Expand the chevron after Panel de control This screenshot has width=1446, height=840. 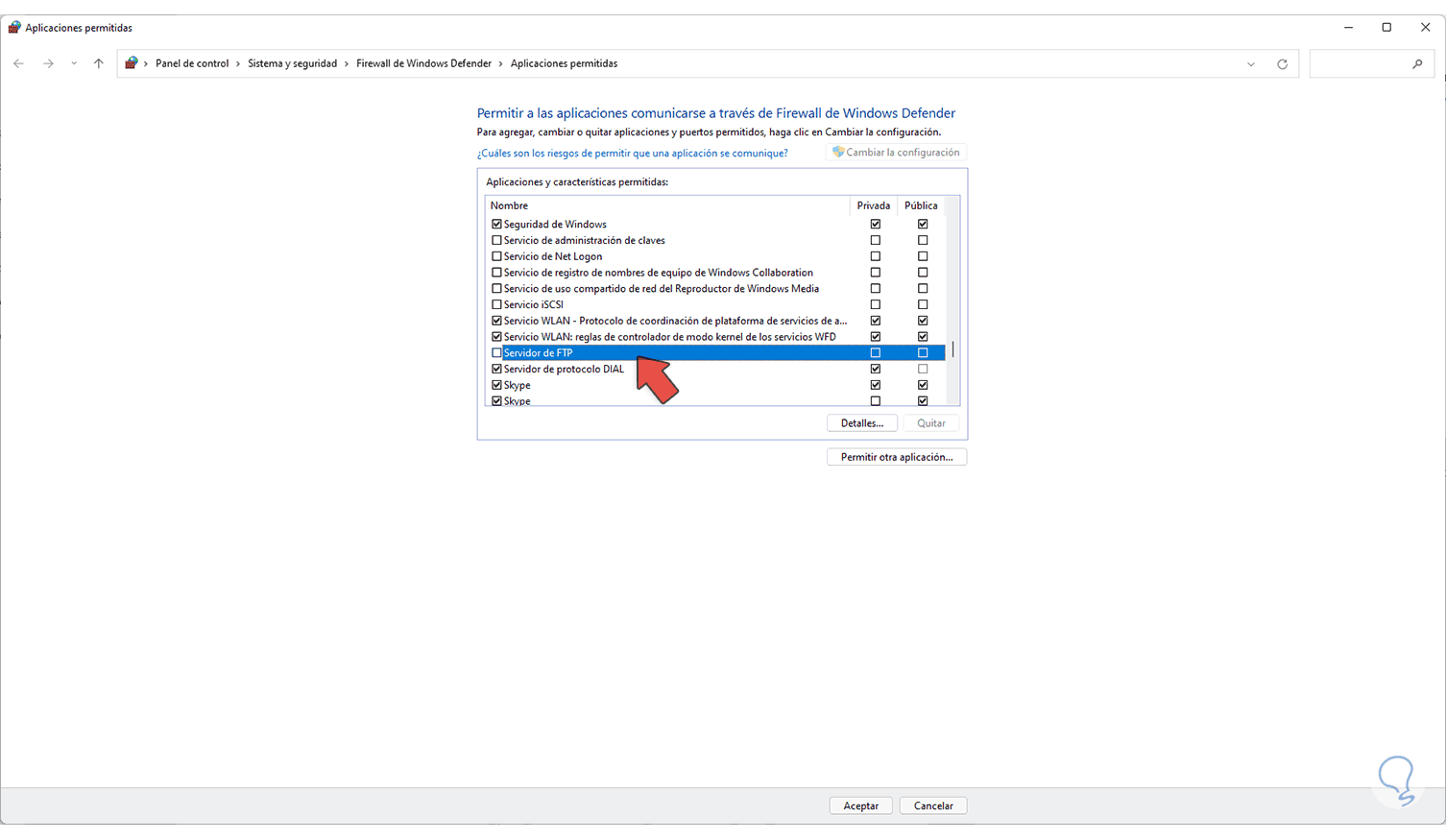point(238,63)
